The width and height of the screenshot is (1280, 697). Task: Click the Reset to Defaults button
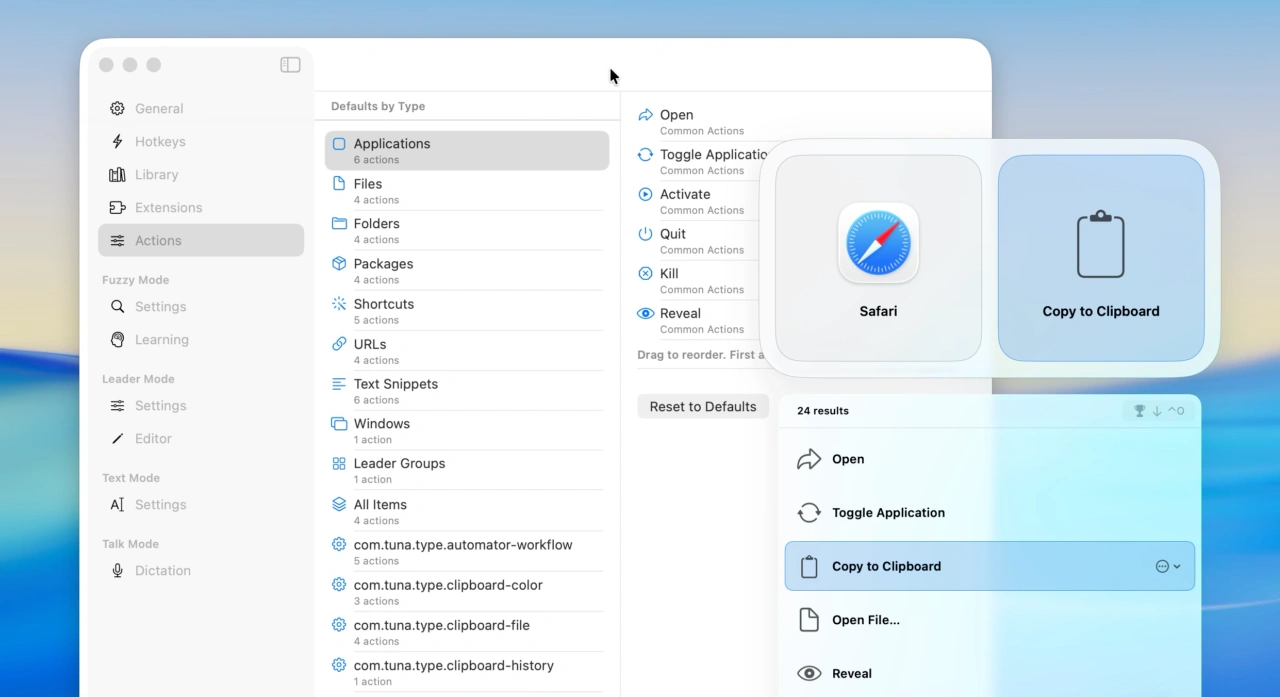(702, 406)
